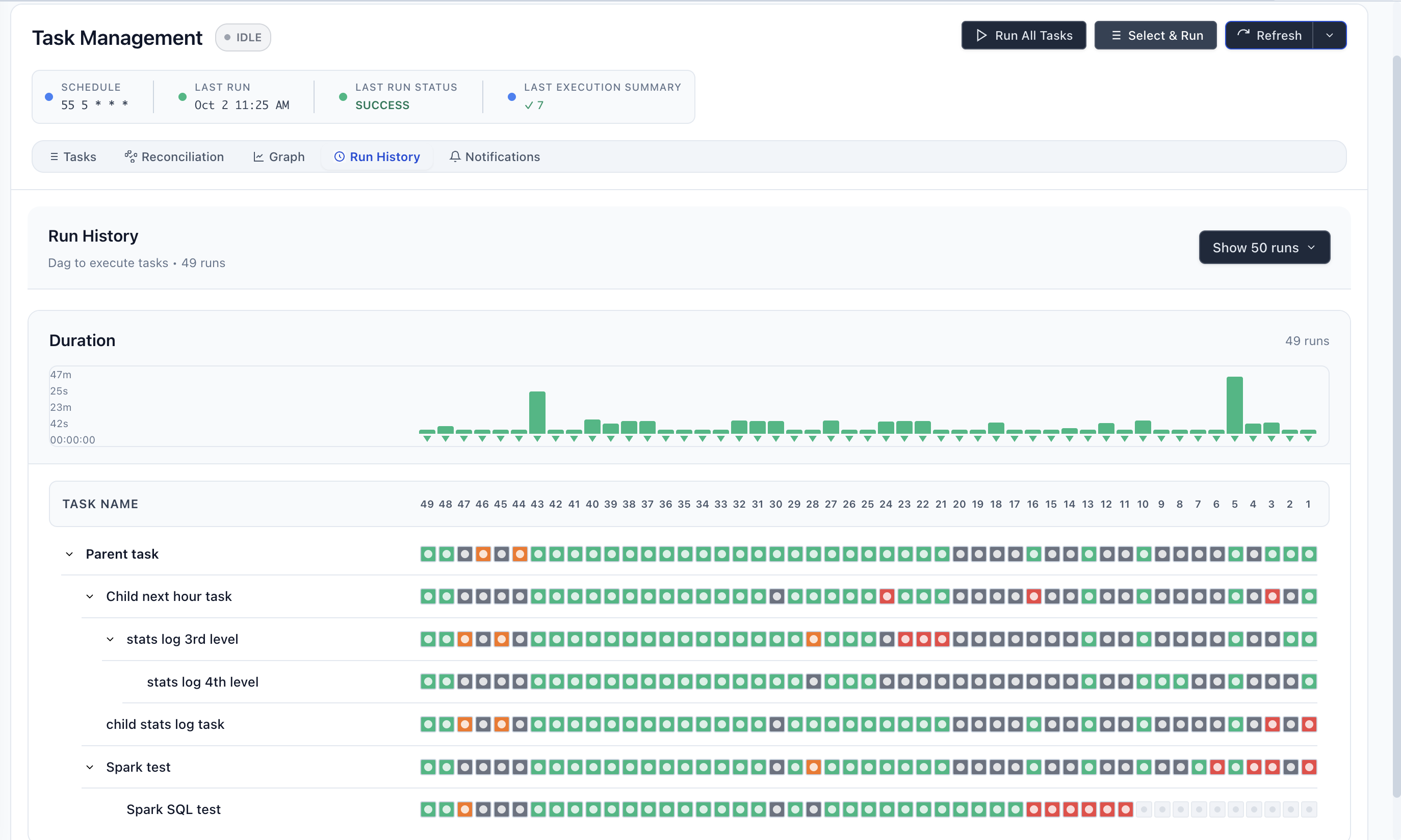Click the chart icon beside Graph
Image resolution: width=1401 pixels, height=840 pixels.
point(258,157)
